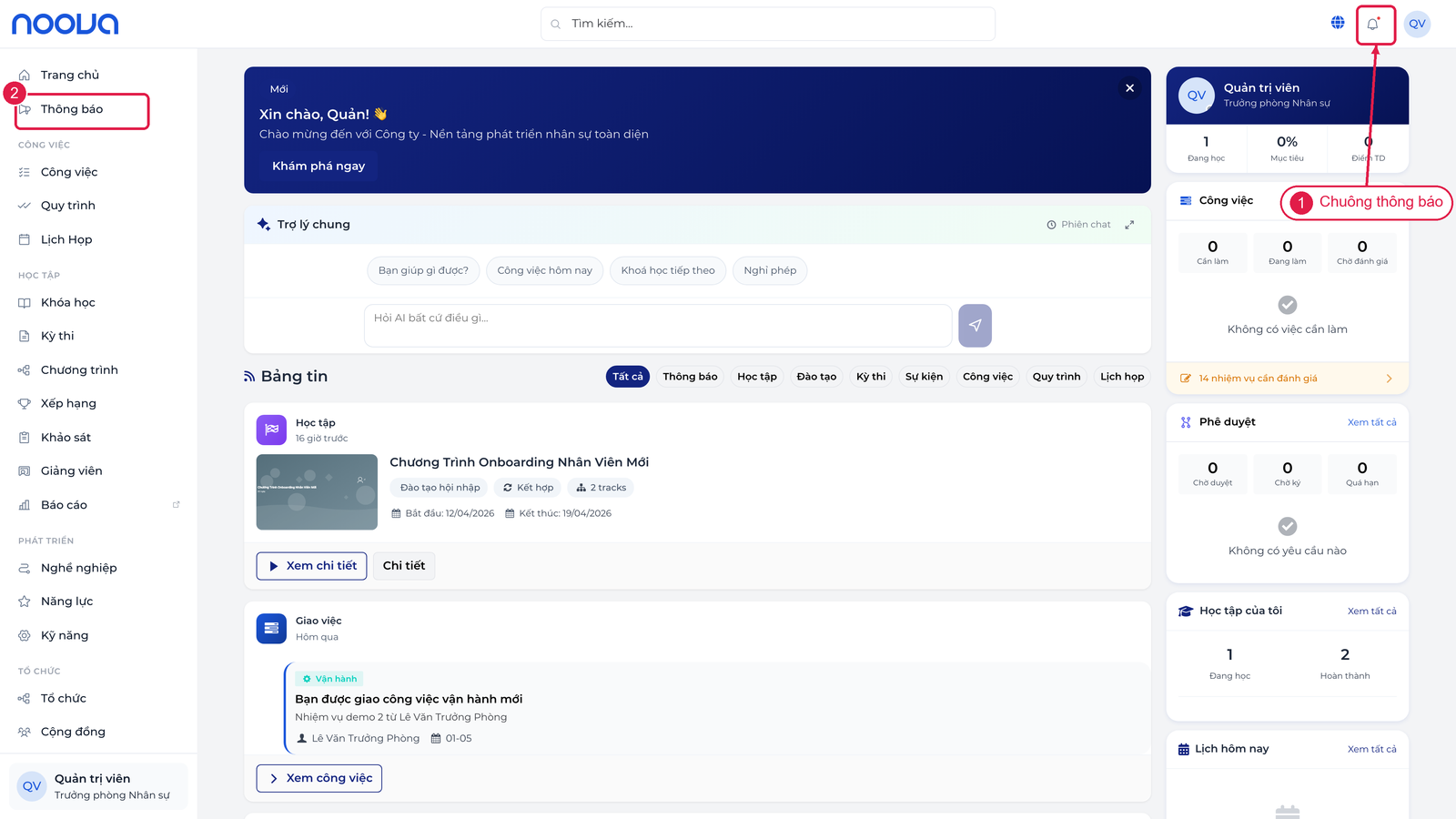Filter feed by Kỳ thi
Viewport: 1456px width, 819px height.
[871, 377]
